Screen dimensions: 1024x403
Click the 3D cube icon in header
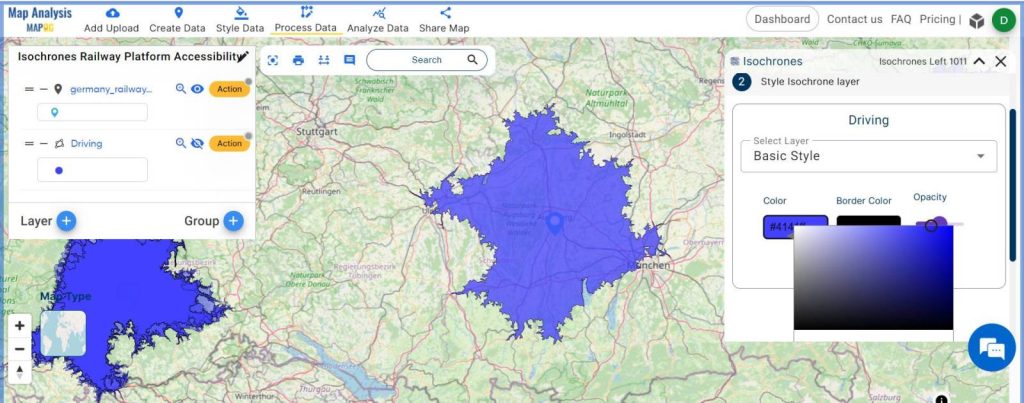click(976, 21)
